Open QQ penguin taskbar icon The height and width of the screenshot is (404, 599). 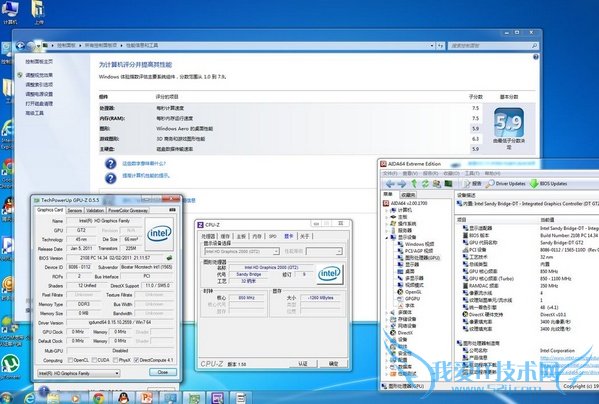tap(123, 398)
